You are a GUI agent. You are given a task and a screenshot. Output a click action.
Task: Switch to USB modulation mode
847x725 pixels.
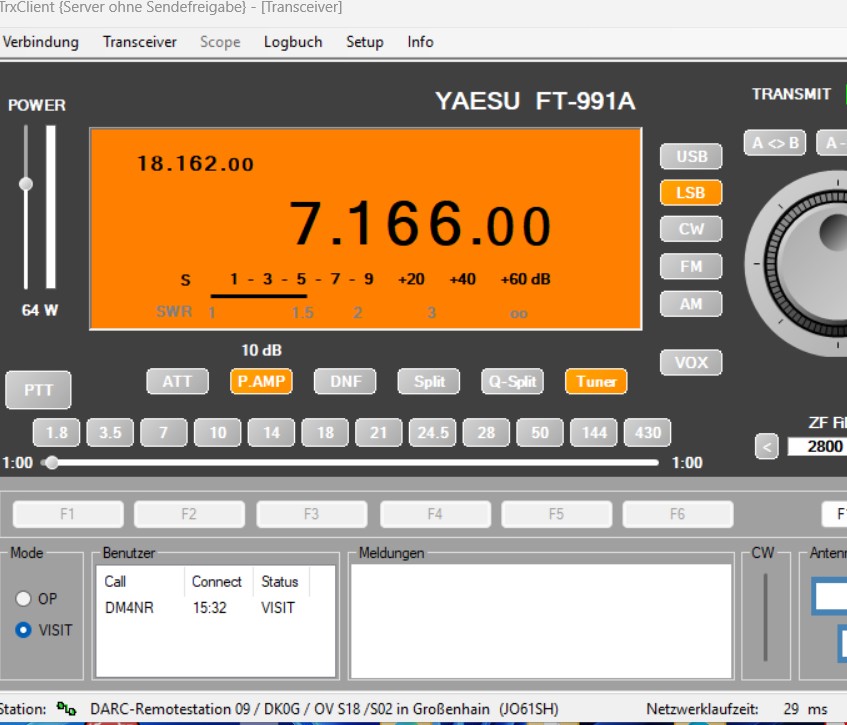tap(691, 156)
